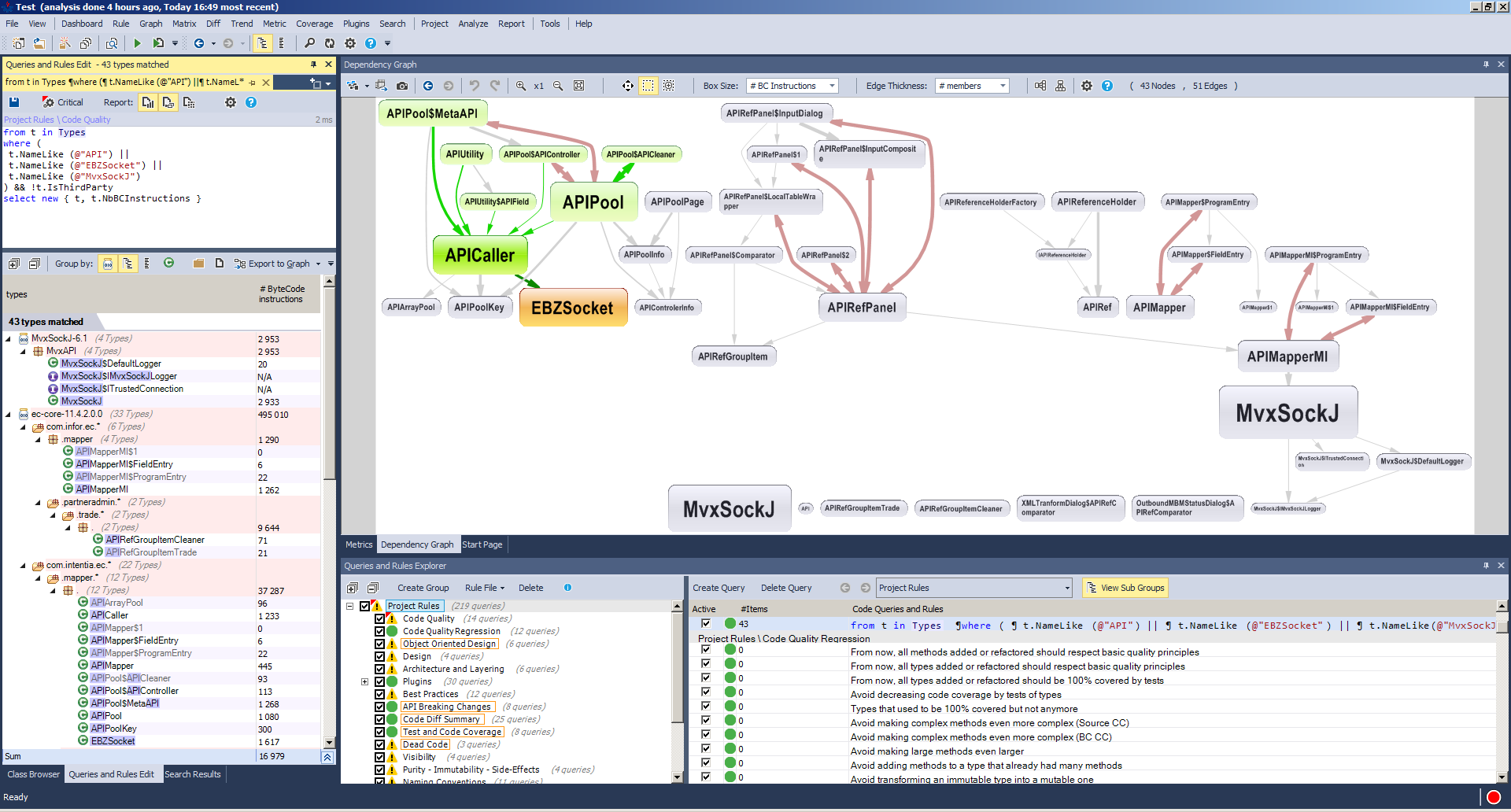Zoom in on the dependency graph
This screenshot has height=812, width=1511.
pyautogui.click(x=521, y=86)
